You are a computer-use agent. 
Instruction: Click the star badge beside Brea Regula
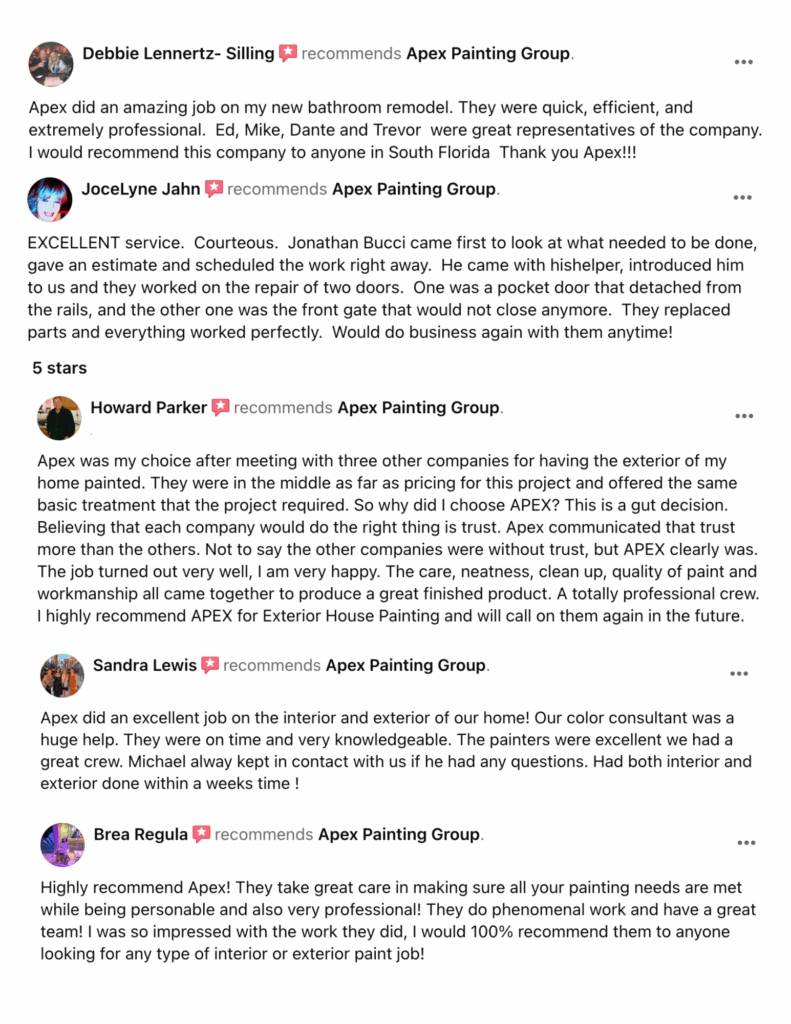(201, 834)
